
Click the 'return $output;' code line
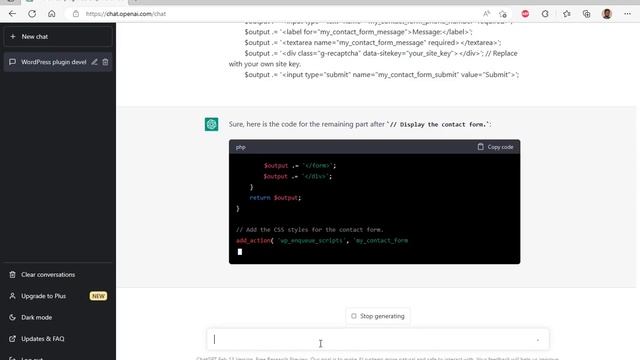pos(275,198)
